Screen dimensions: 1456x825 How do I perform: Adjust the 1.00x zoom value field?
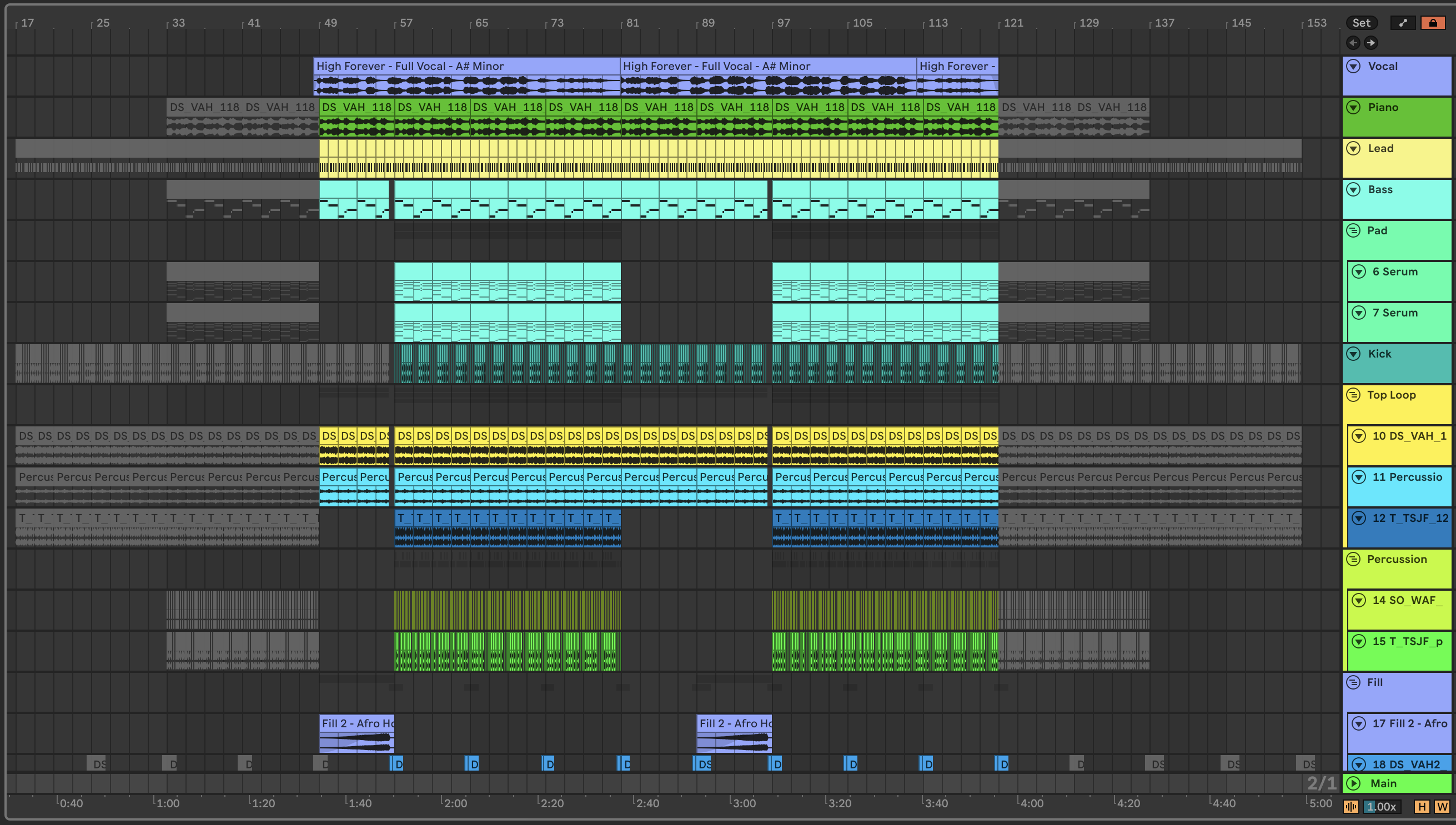coord(1382,806)
